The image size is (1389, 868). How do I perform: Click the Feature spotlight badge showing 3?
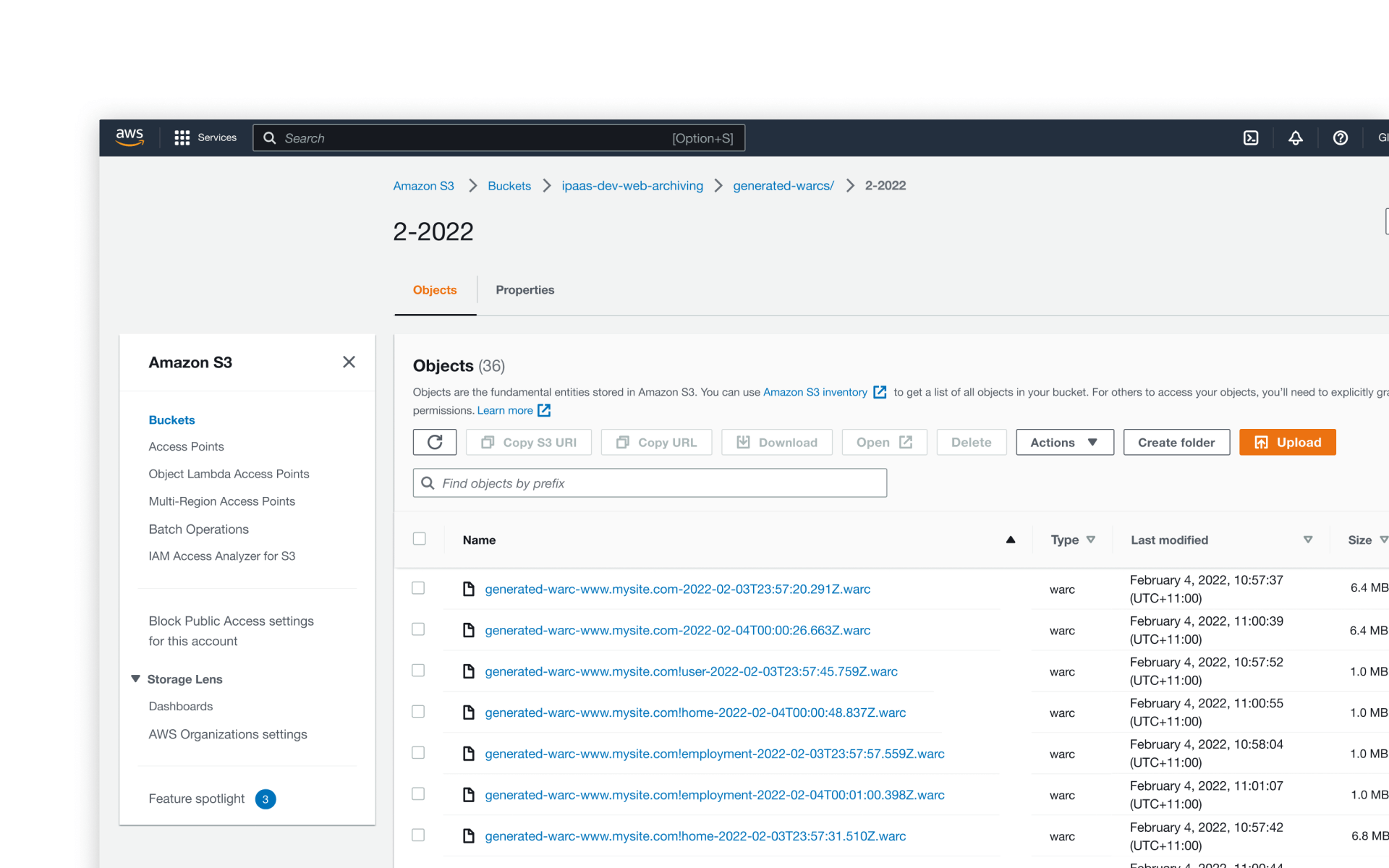click(x=266, y=799)
